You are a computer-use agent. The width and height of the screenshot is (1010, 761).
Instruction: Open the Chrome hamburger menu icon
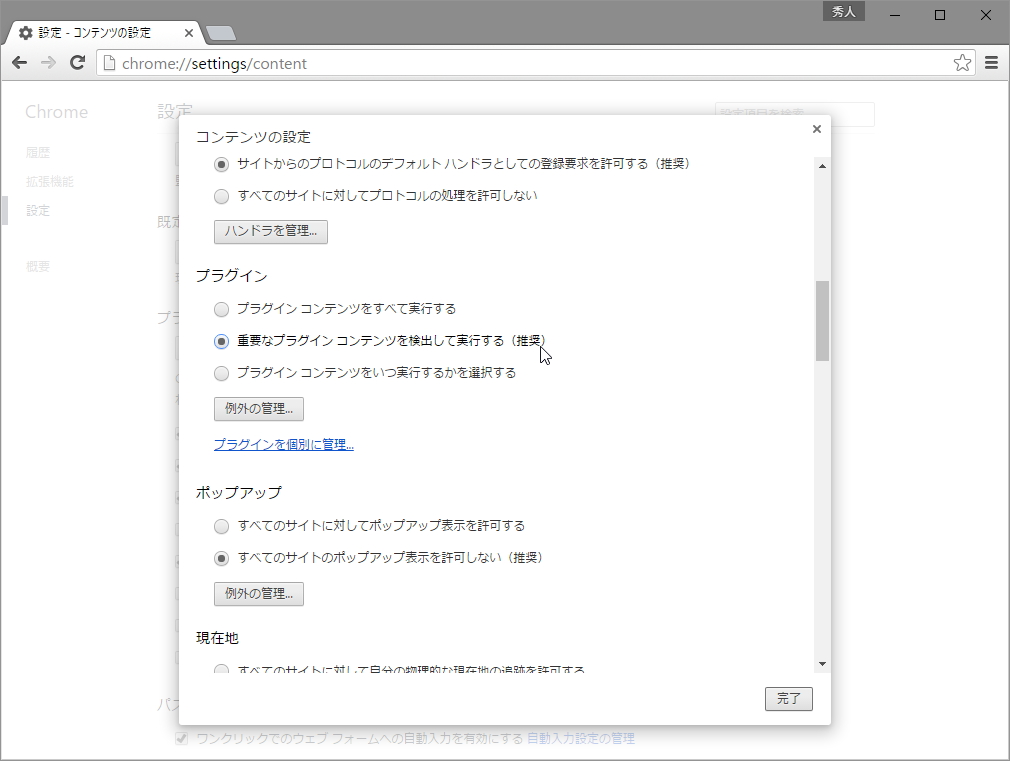tap(991, 62)
